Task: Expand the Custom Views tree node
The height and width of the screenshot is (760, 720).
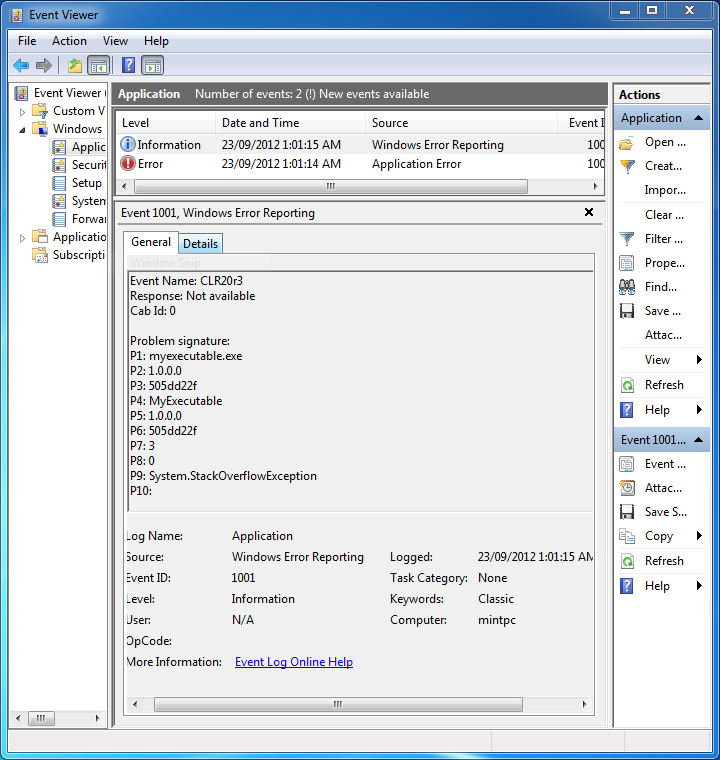Action: pos(23,111)
